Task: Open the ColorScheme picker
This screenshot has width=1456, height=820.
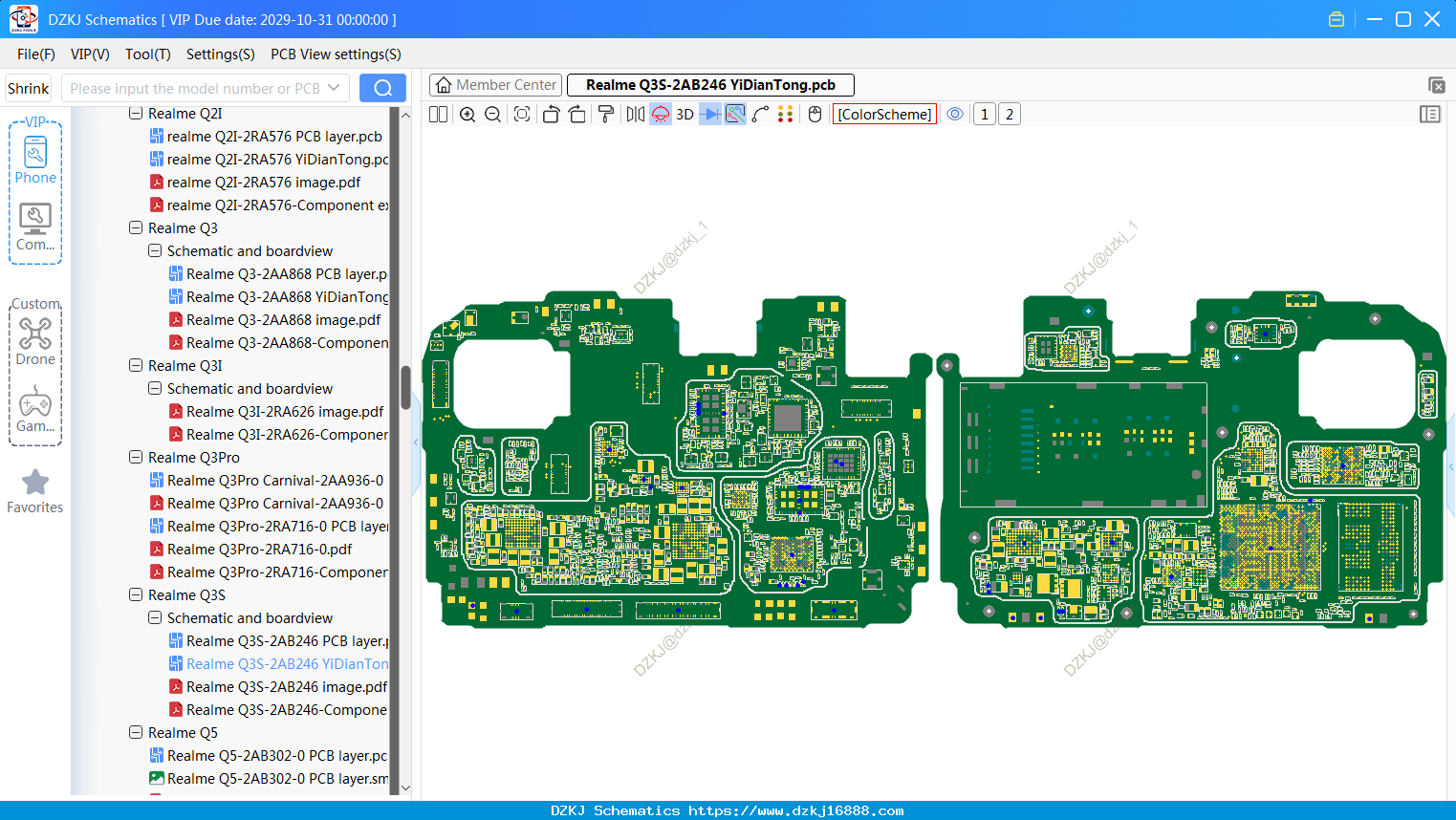Action: (884, 115)
